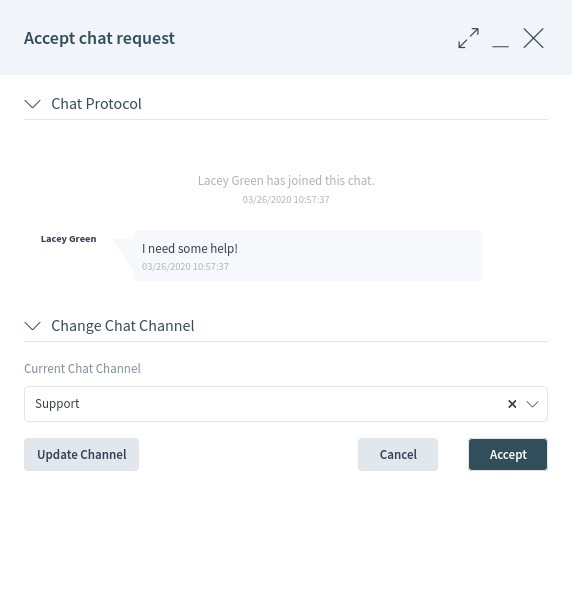Image resolution: width=572 pixels, height=612 pixels.
Task: Click the Current Chat Channel label
Action: 82,368
